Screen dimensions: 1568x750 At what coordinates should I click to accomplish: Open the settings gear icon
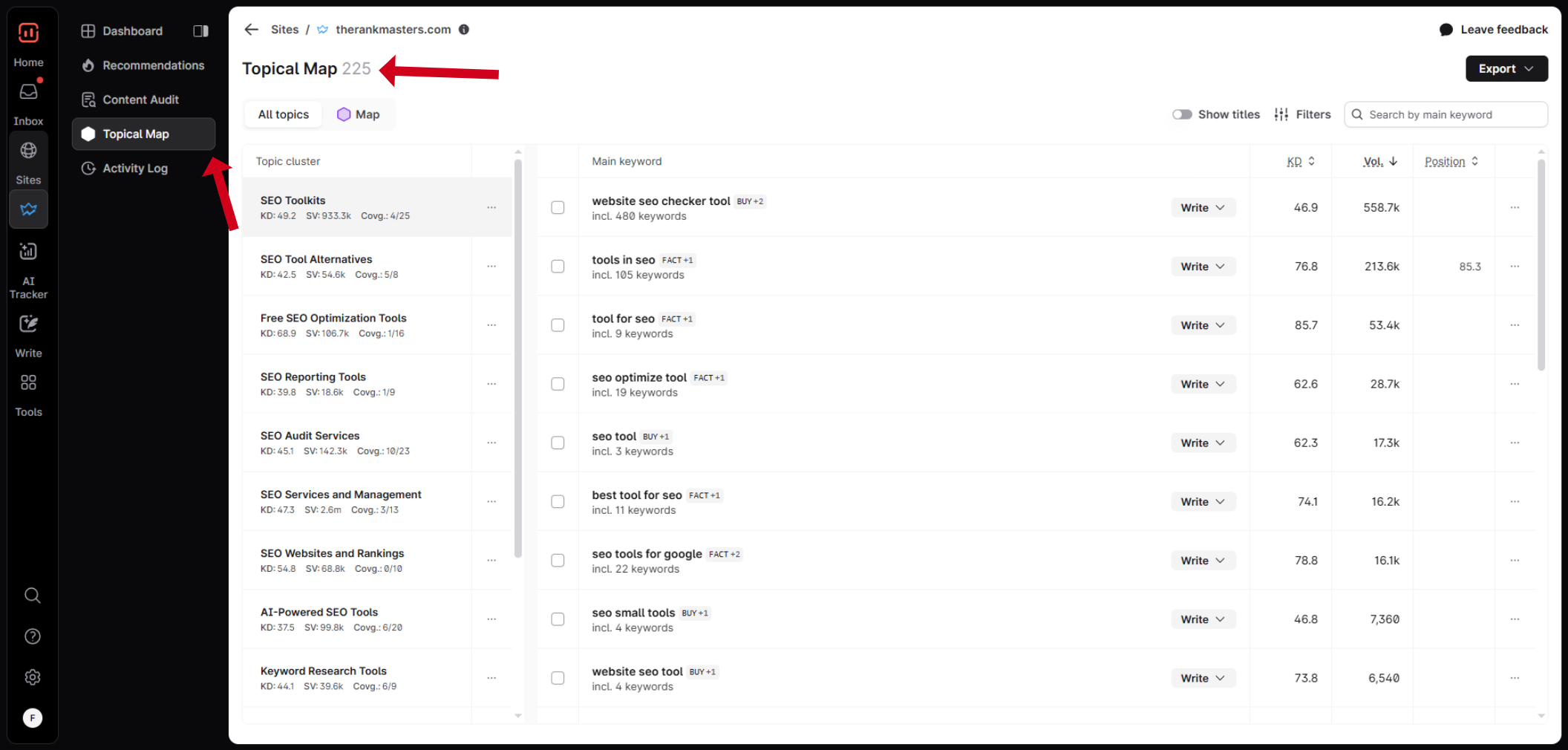32,677
